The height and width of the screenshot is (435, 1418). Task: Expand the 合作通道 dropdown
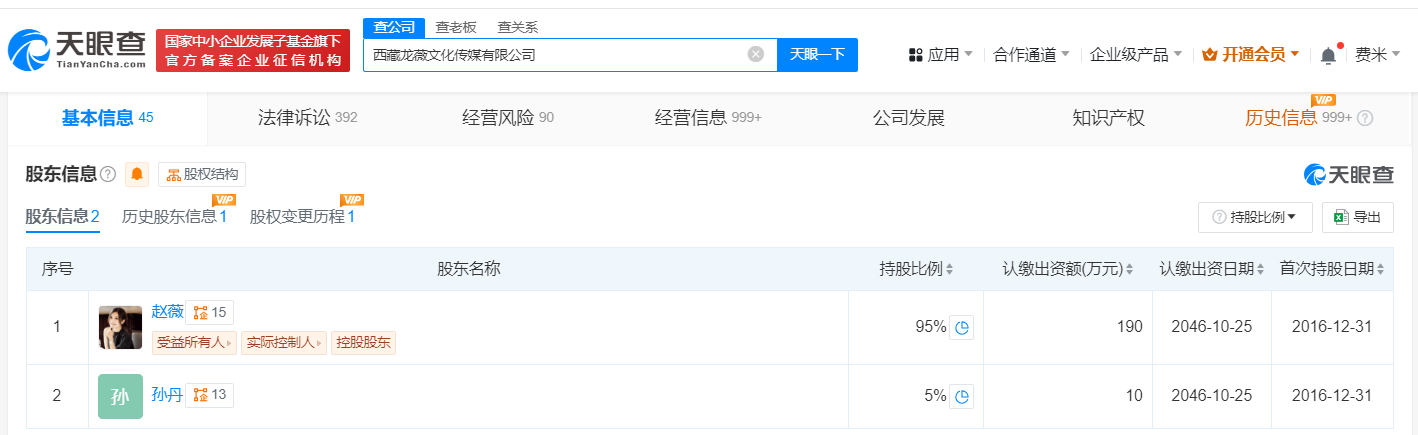(x=1031, y=55)
